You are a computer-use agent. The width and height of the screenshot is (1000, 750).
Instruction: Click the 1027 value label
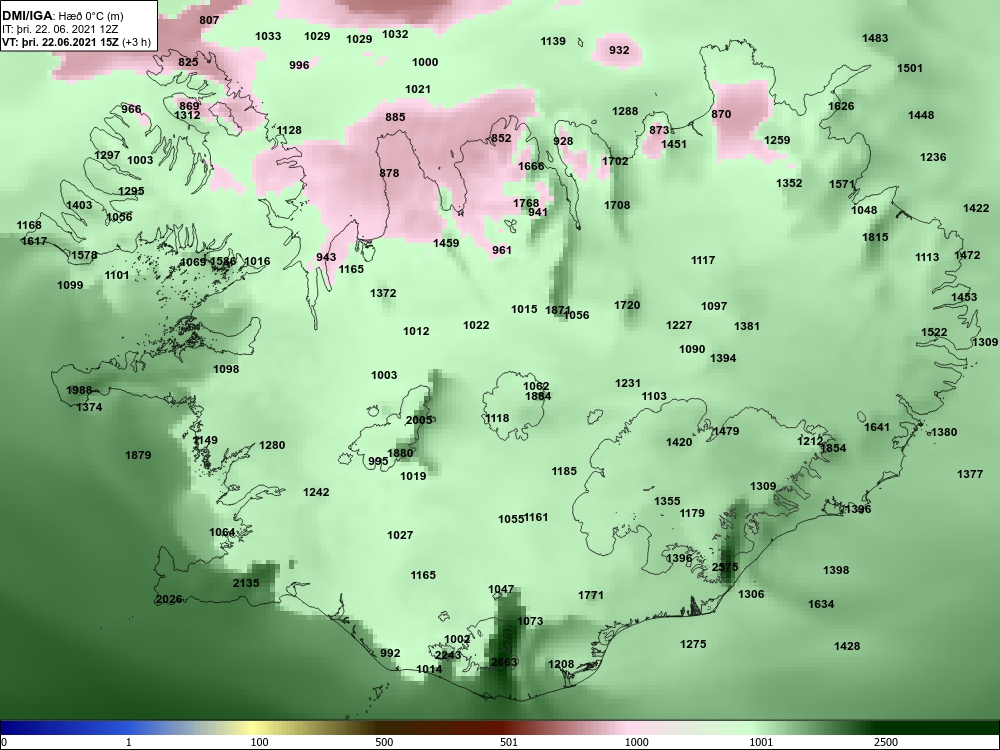click(400, 534)
